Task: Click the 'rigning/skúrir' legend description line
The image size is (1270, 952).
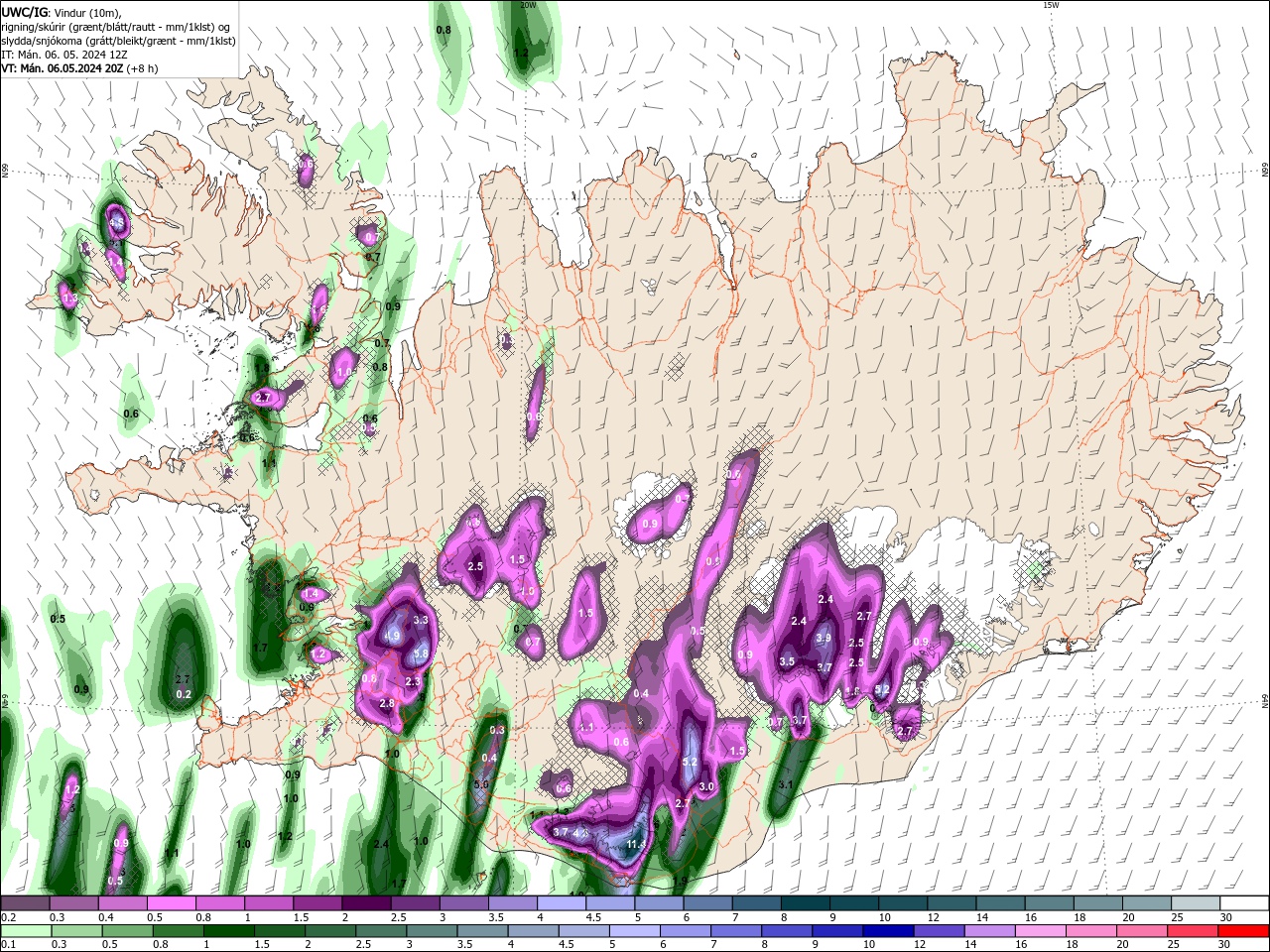Action: [x=115, y=26]
